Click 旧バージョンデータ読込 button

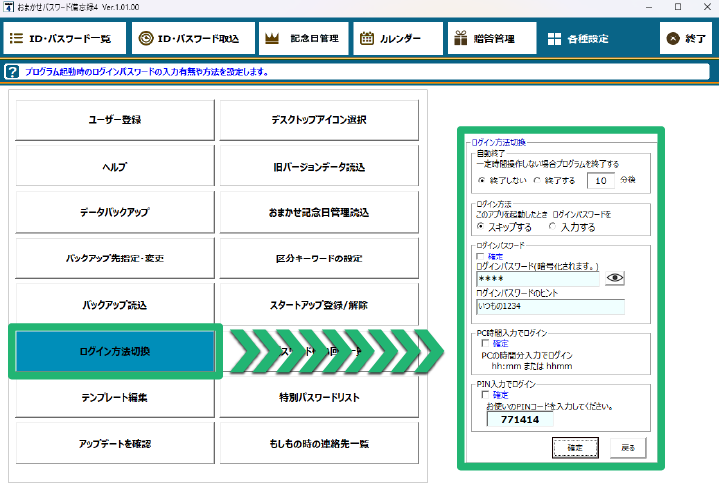click(319, 166)
